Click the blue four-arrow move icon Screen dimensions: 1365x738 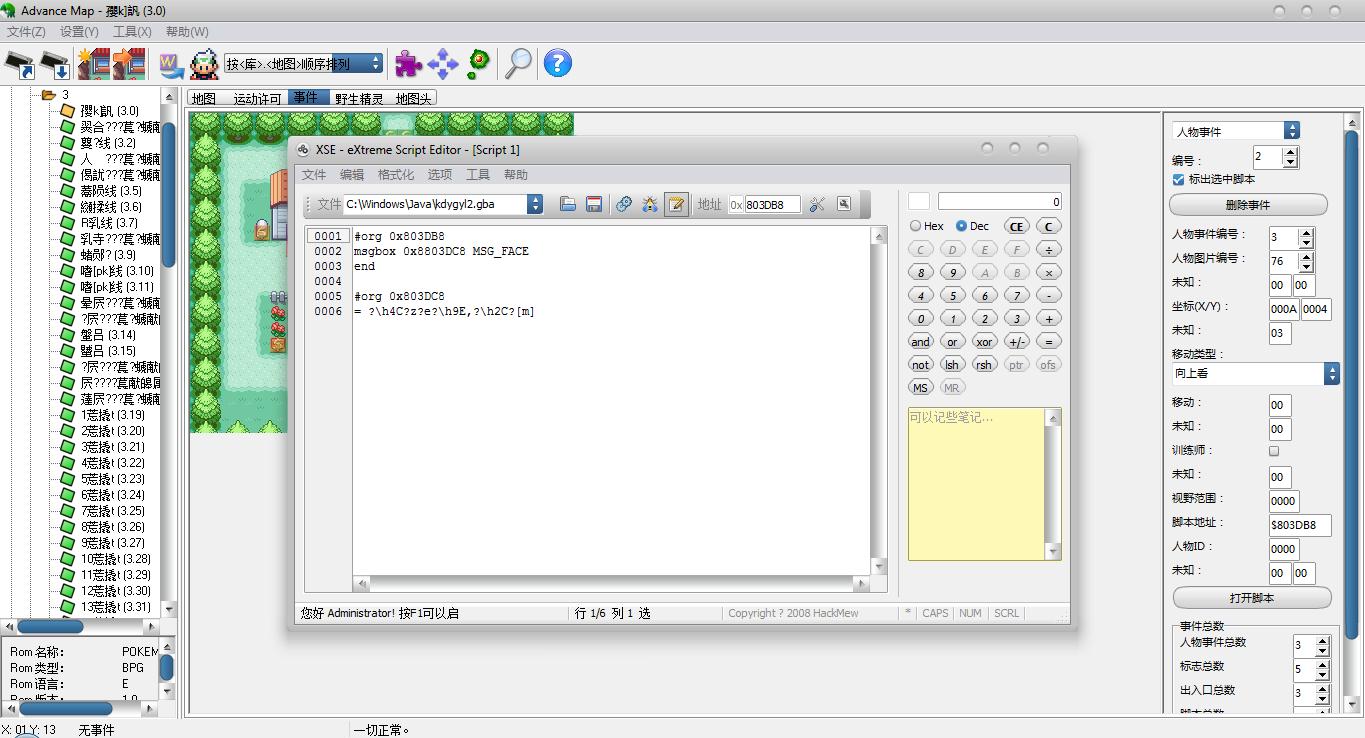[x=442, y=64]
